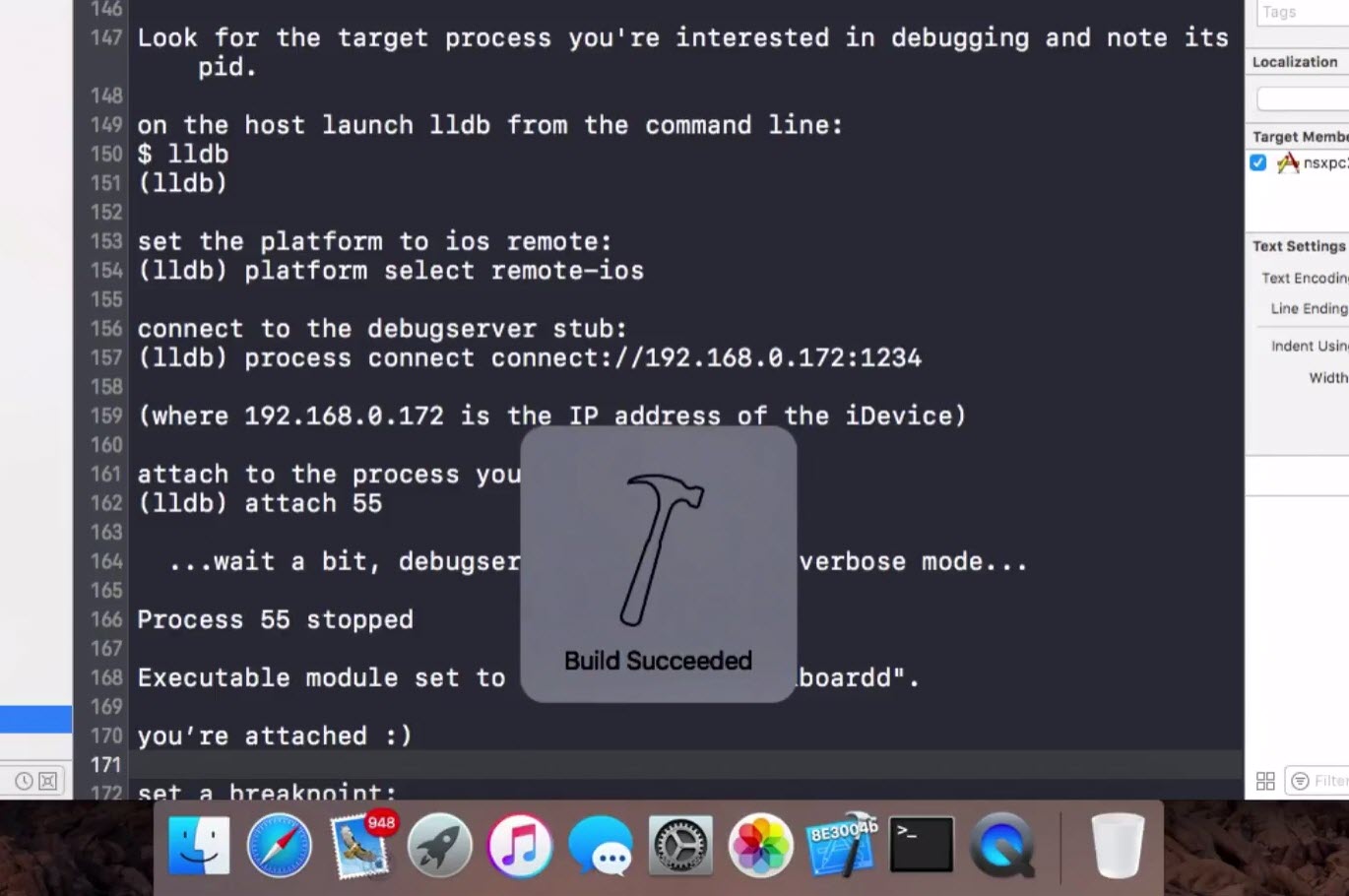1349x896 pixels.
Task: Launch Safari from the Dock
Action: point(280,844)
